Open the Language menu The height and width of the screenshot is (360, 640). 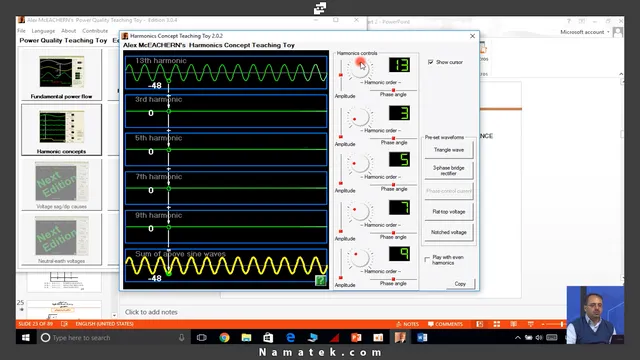[x=43, y=31]
